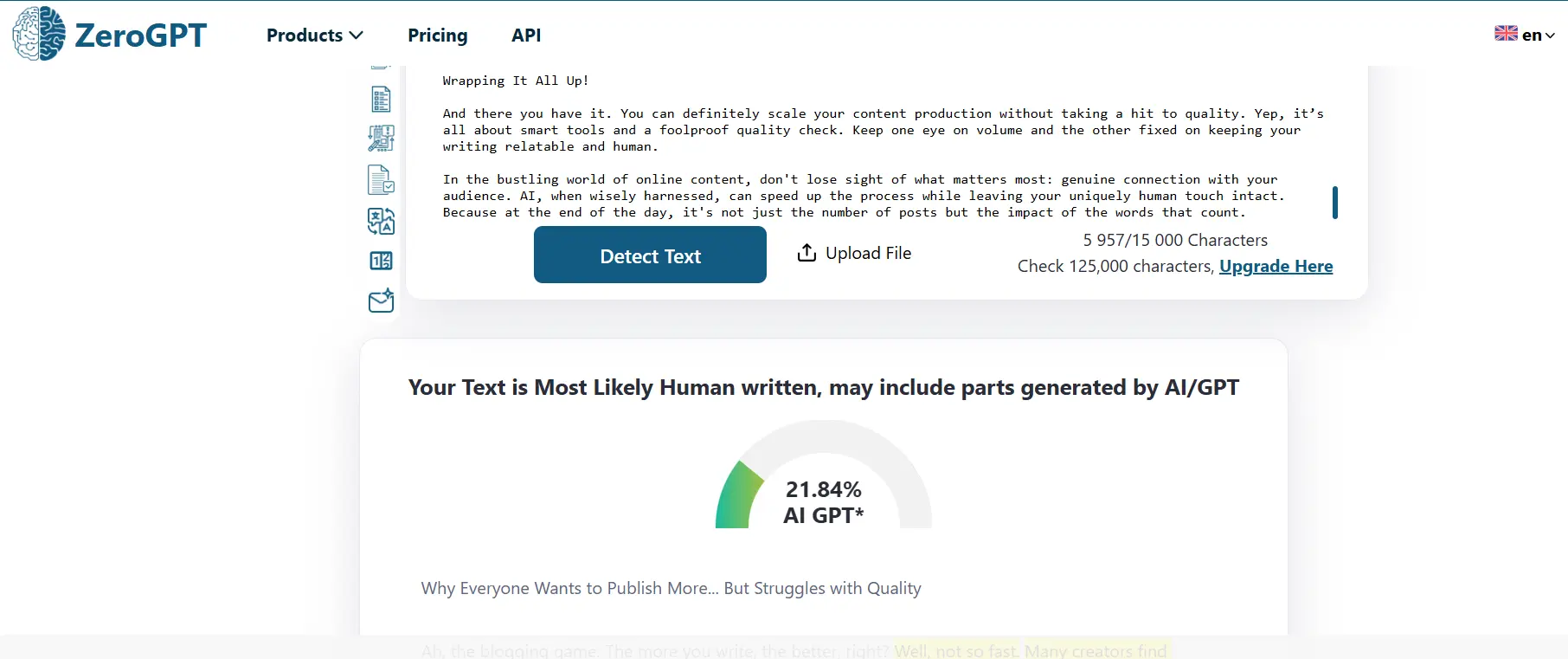The image size is (1568, 659).
Task: Click the '21.84%' result value
Action: [823, 489]
